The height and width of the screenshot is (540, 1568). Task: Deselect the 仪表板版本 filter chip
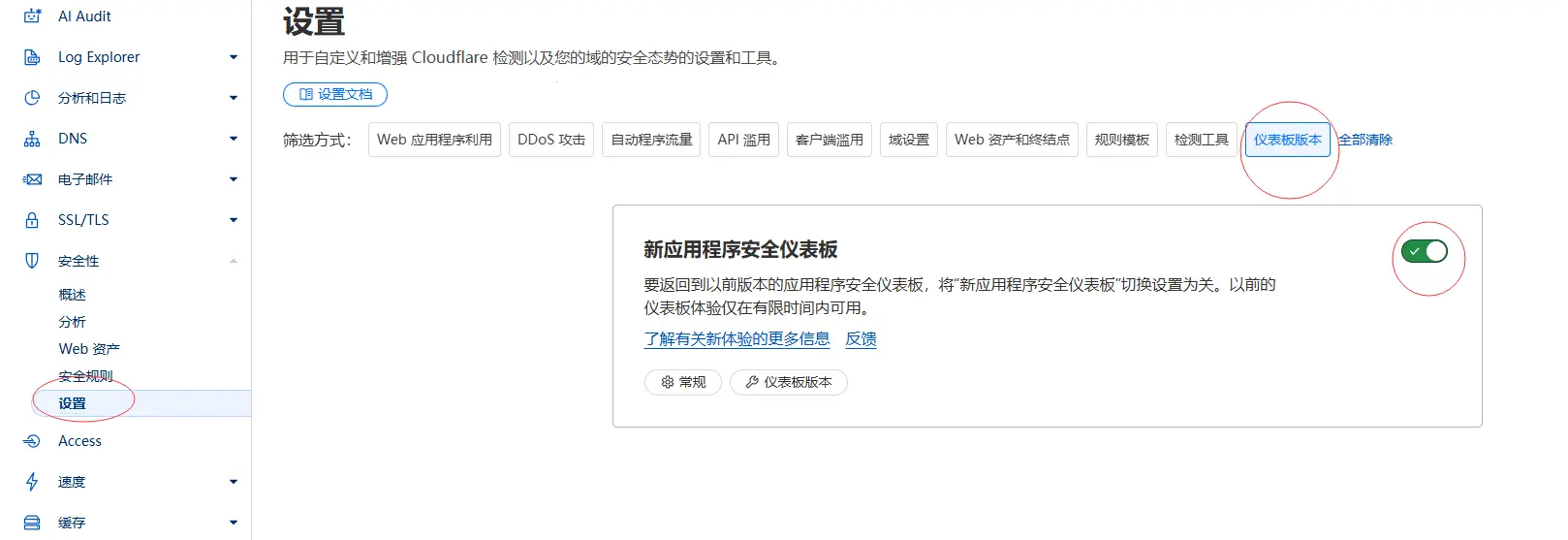(x=1288, y=140)
